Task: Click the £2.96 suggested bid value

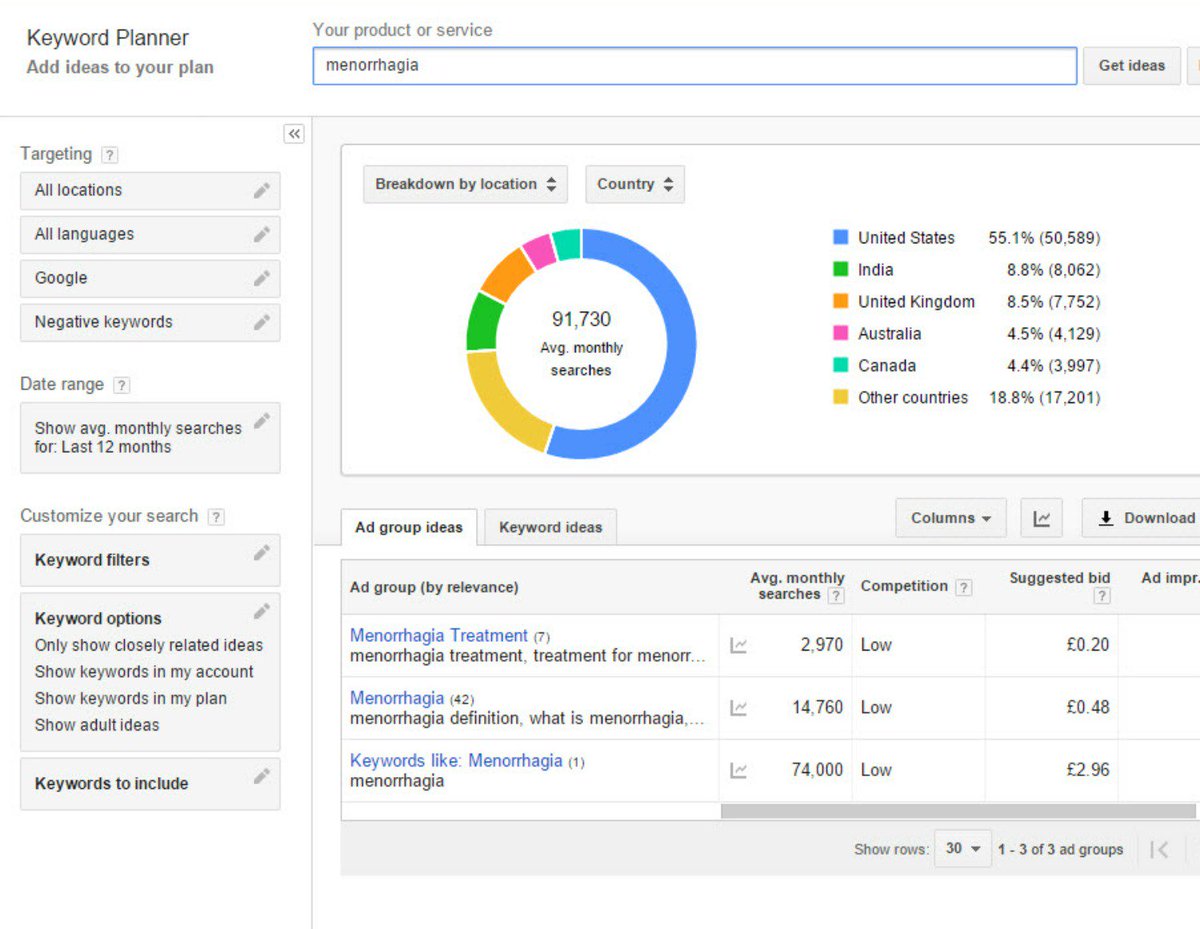Action: pyautogui.click(x=1088, y=771)
